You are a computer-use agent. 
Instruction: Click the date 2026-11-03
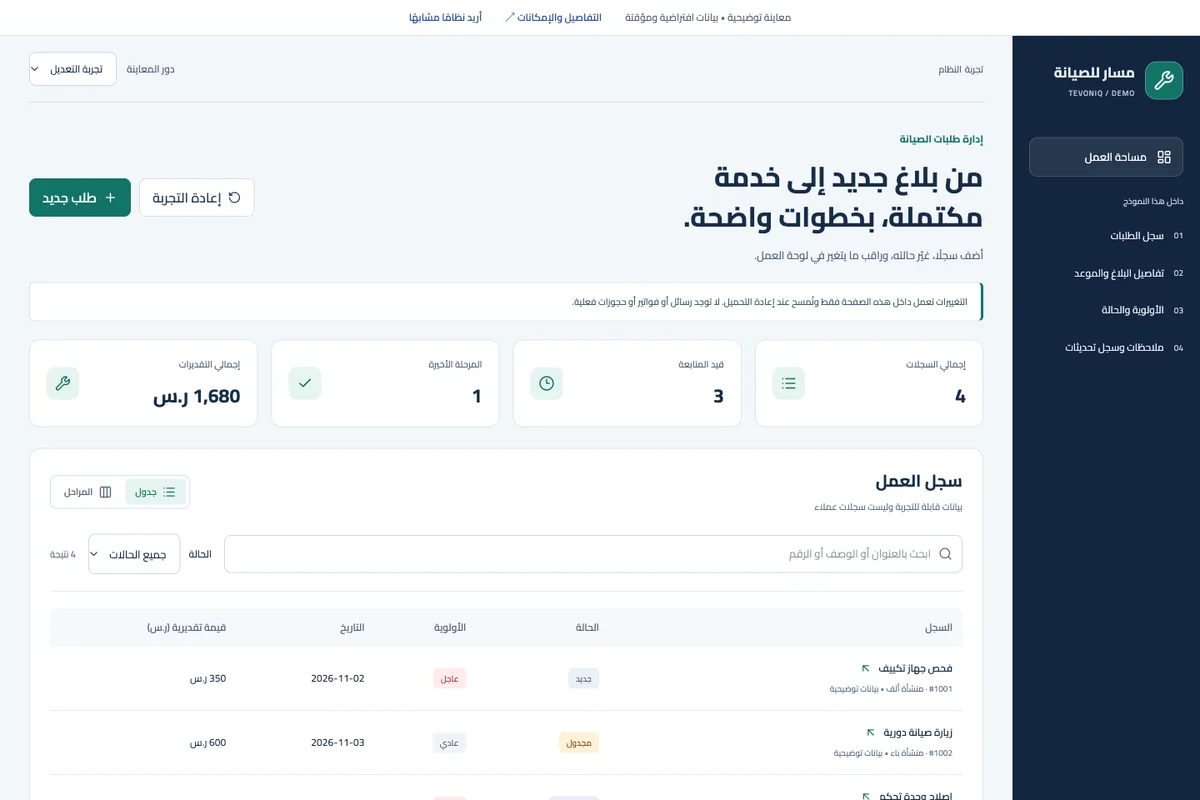click(x=338, y=743)
